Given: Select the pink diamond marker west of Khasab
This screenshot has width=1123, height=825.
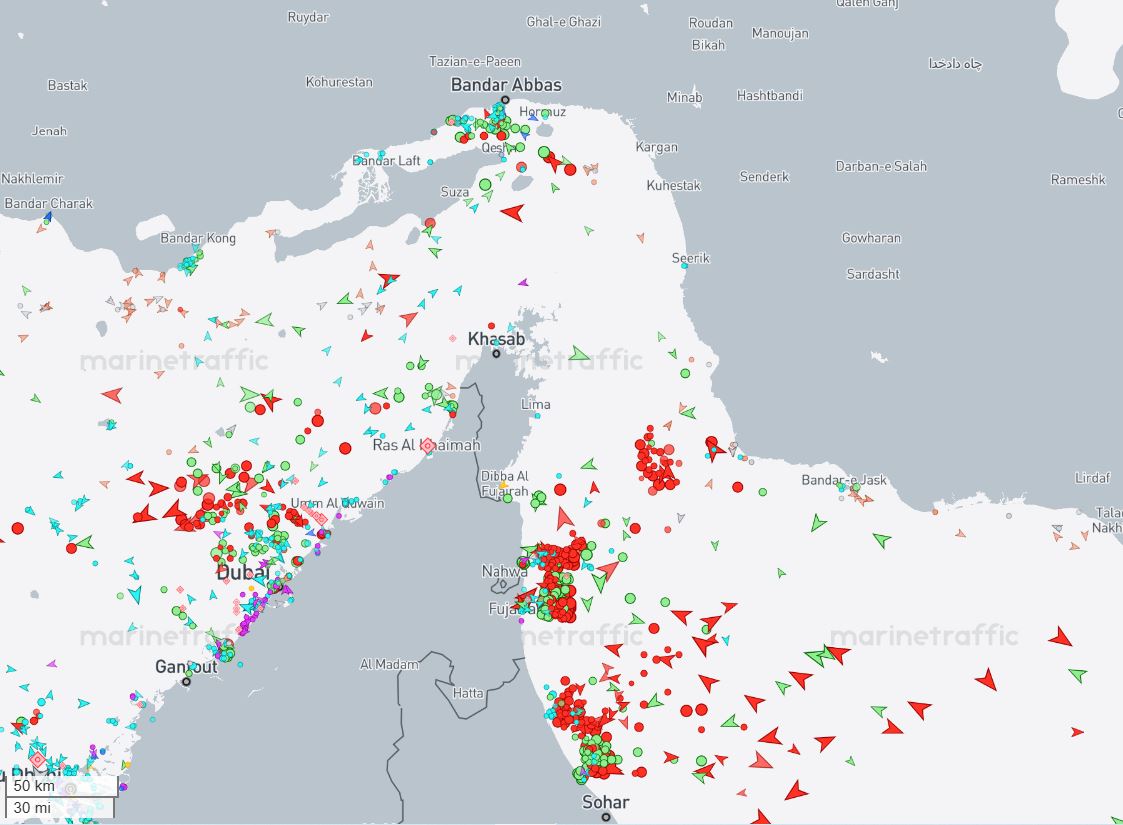Looking at the screenshot, I should pos(453,338).
